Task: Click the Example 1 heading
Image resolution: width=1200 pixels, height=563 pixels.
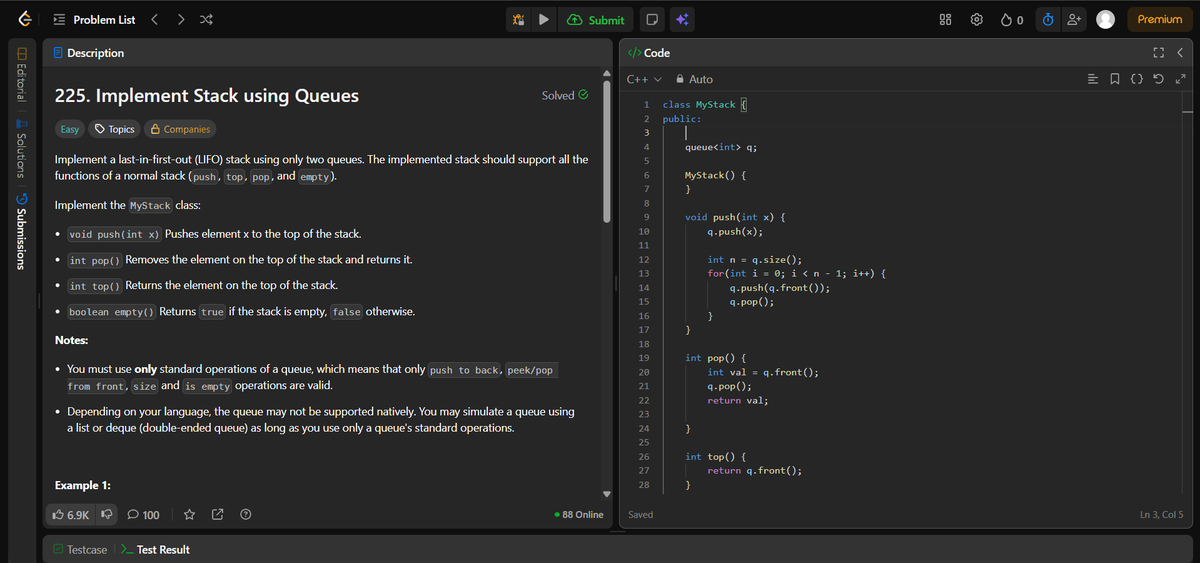Action: pos(82,485)
